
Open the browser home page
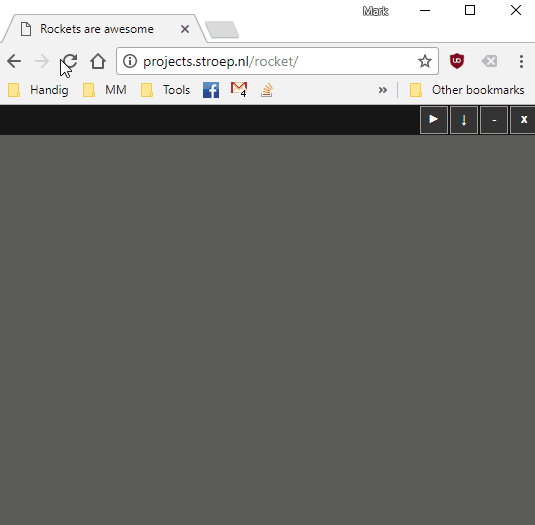98,61
